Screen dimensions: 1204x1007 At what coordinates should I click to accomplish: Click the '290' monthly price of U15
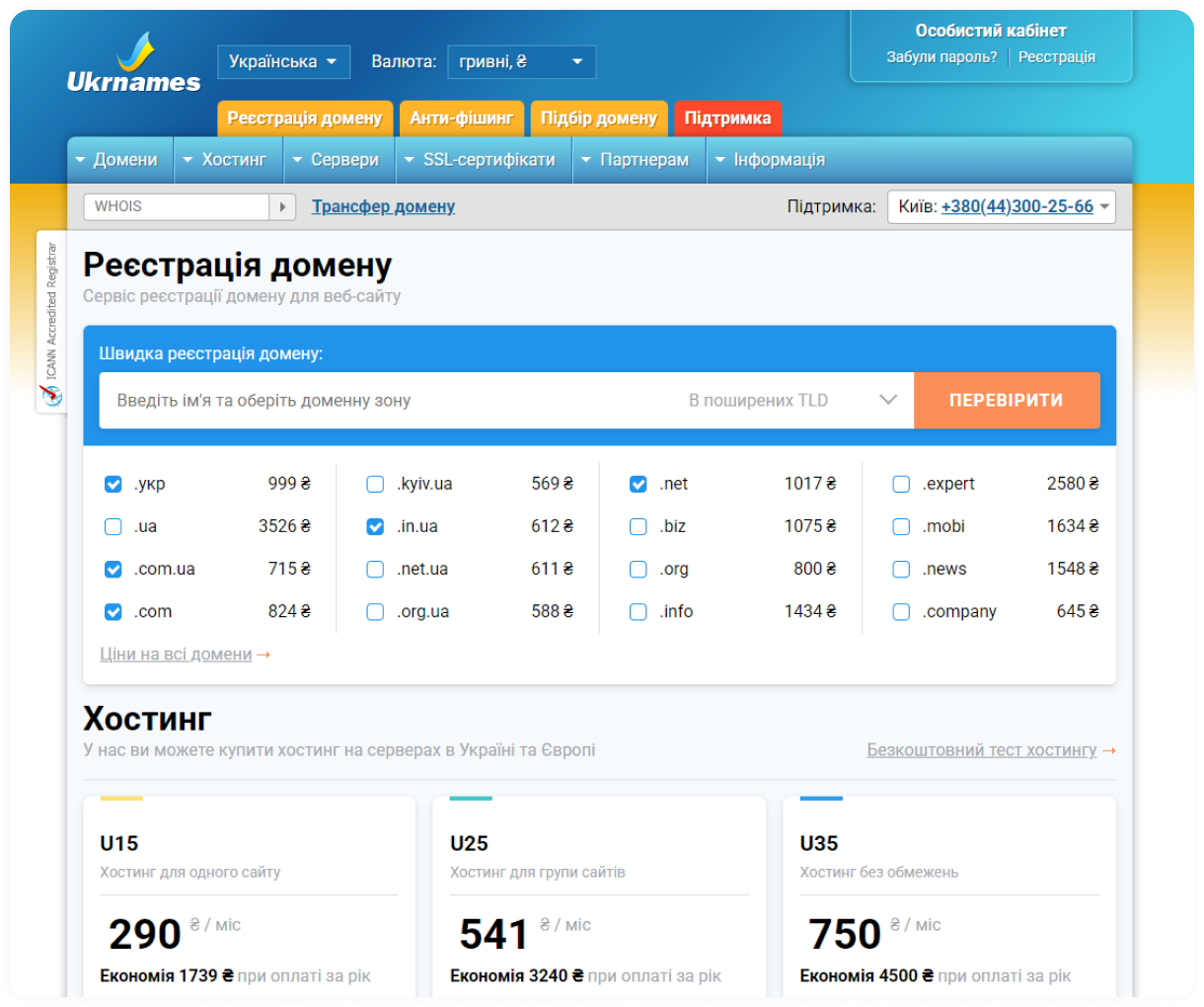tap(145, 934)
